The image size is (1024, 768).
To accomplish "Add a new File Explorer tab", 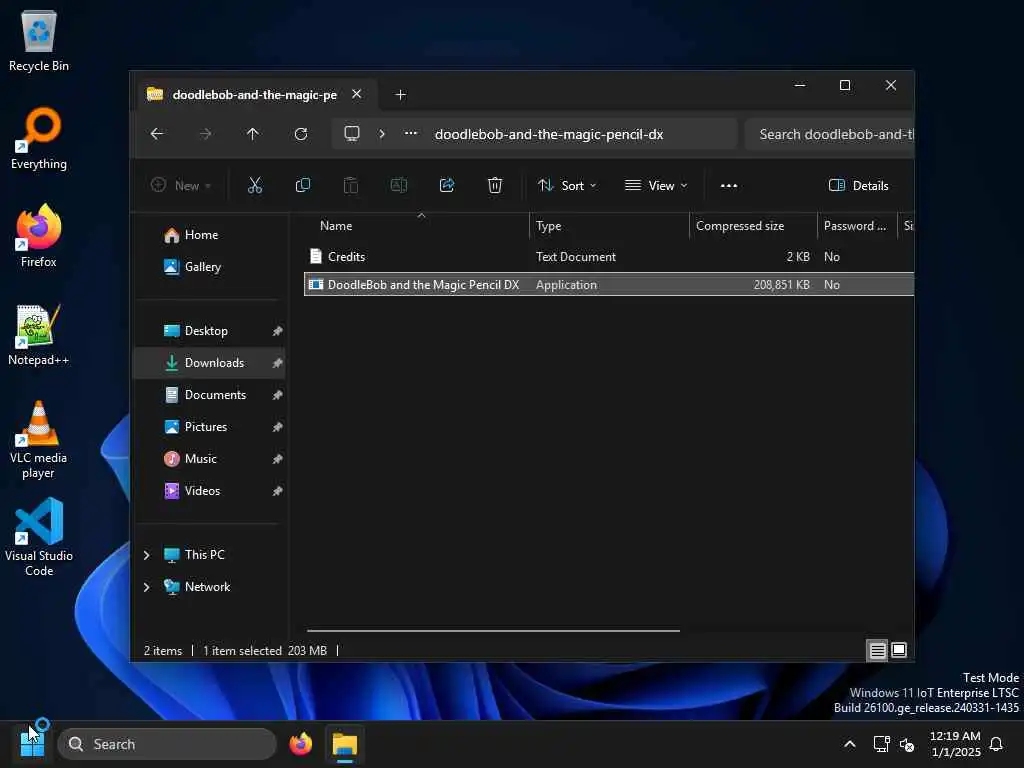I will [400, 95].
